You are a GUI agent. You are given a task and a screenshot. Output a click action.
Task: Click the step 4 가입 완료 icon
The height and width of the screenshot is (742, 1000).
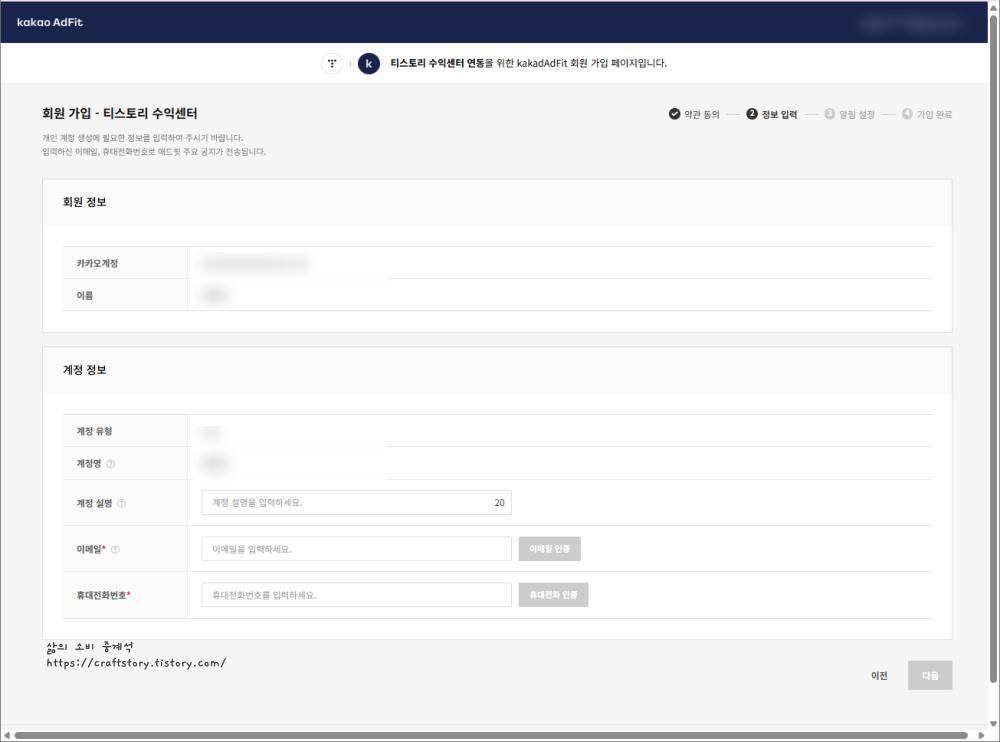point(907,114)
